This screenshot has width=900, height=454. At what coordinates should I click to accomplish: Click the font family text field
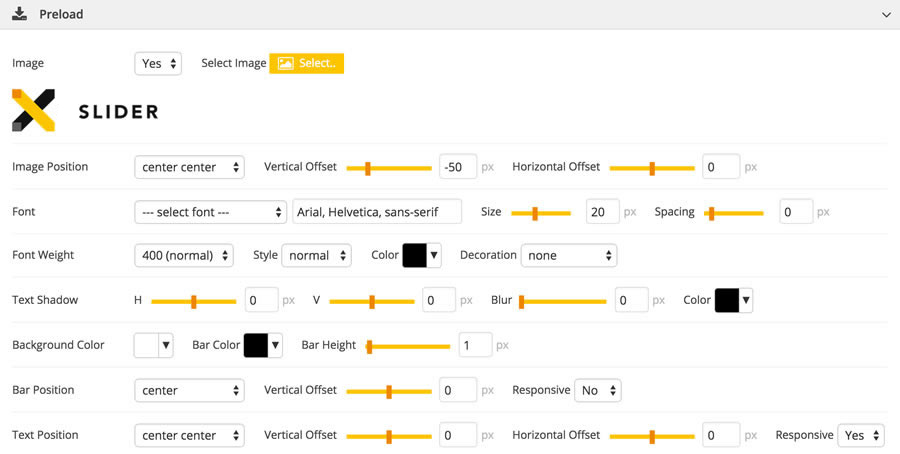click(x=377, y=212)
